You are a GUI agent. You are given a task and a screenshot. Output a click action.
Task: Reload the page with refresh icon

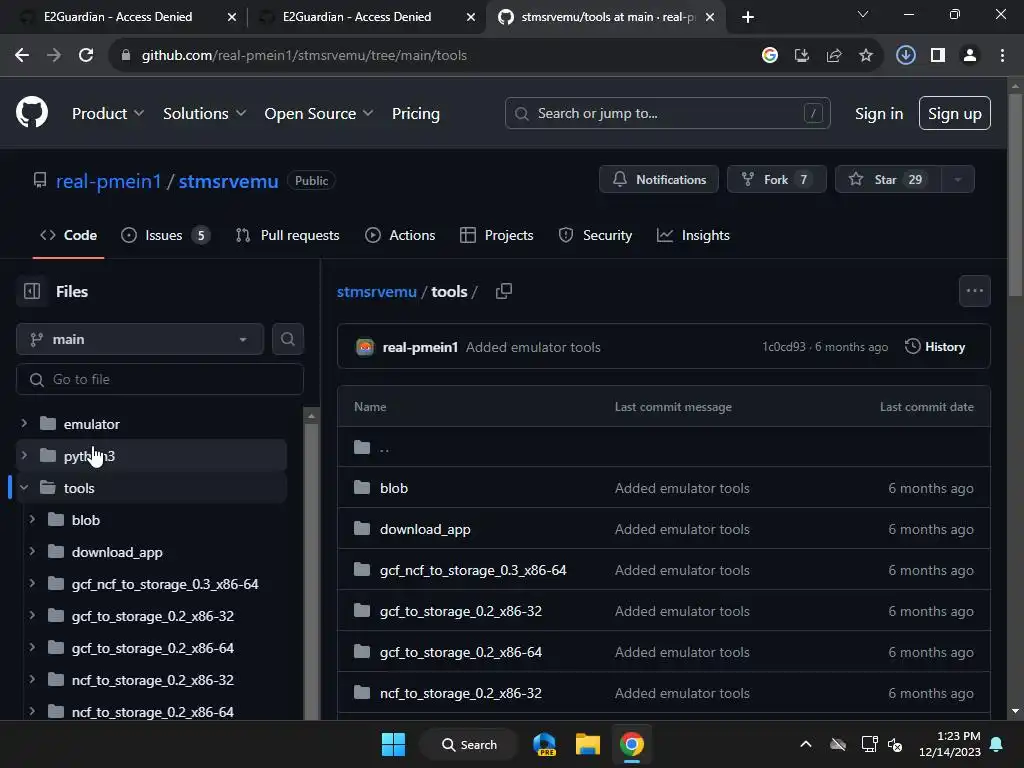pos(86,56)
